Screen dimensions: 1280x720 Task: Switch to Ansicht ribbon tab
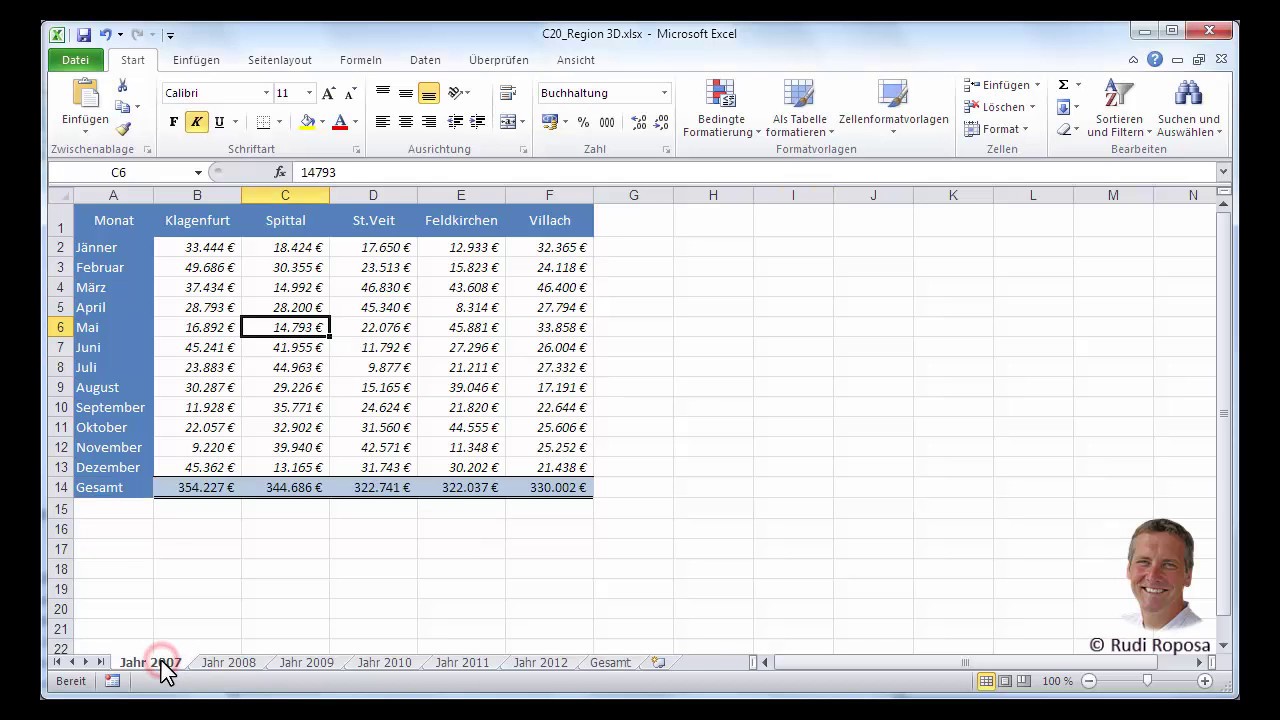tap(576, 60)
